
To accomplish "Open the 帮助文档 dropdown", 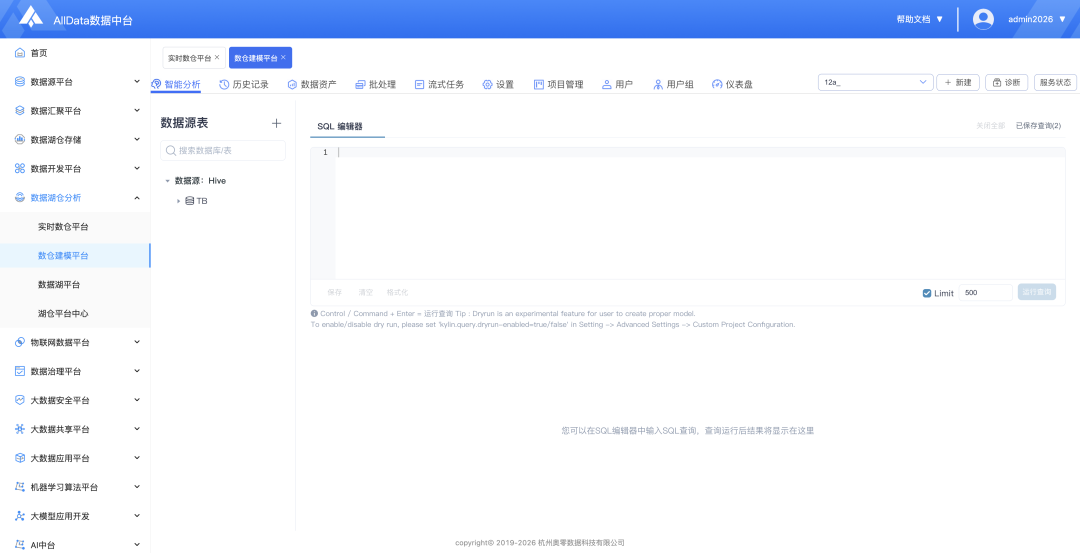I will [920, 19].
